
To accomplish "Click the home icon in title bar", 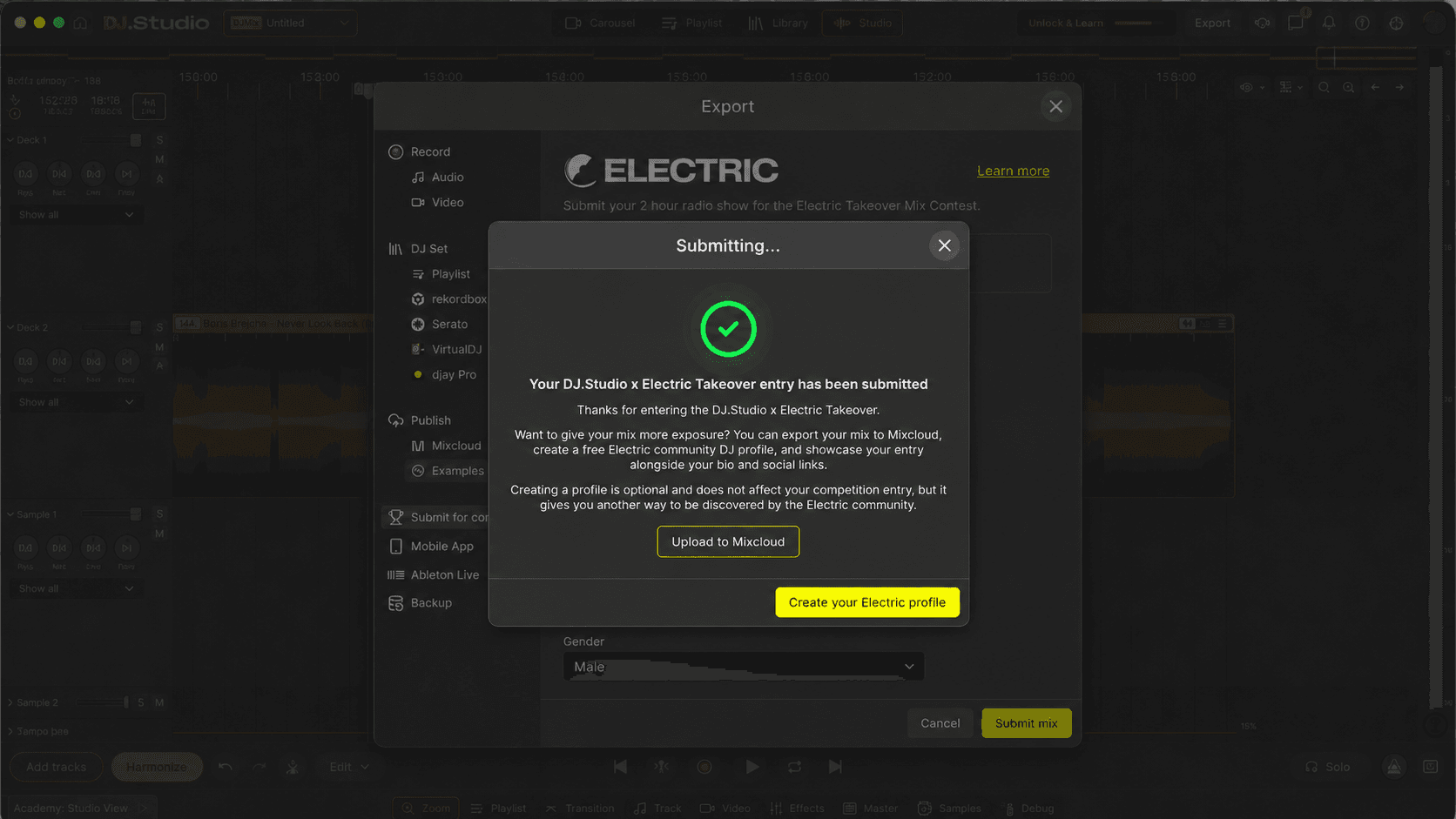I will point(80,23).
